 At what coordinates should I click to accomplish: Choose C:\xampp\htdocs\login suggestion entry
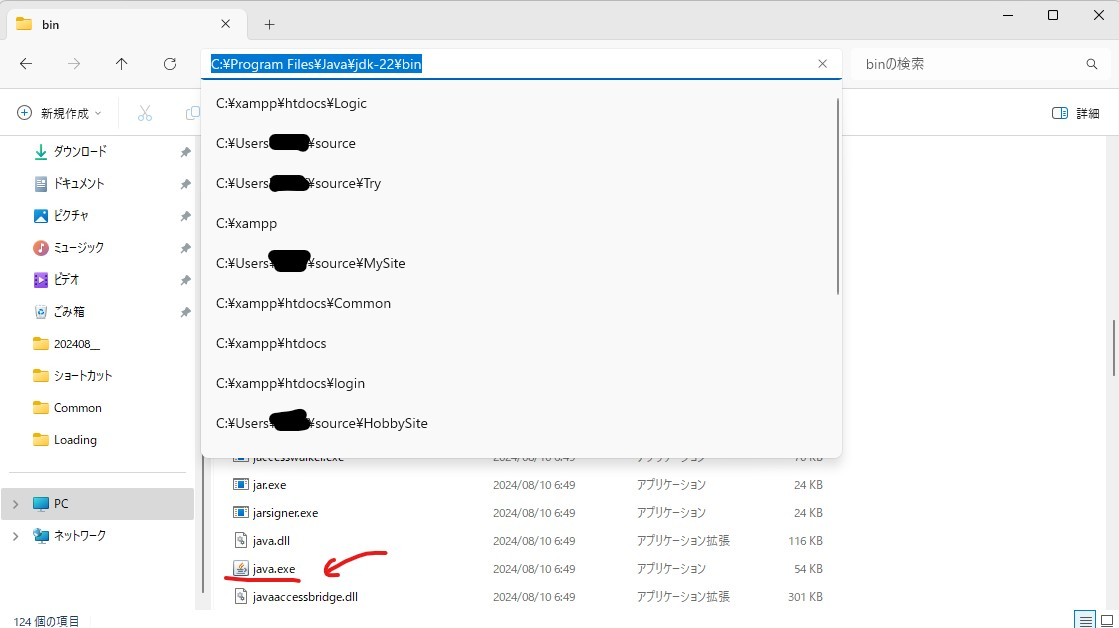[x=290, y=383]
